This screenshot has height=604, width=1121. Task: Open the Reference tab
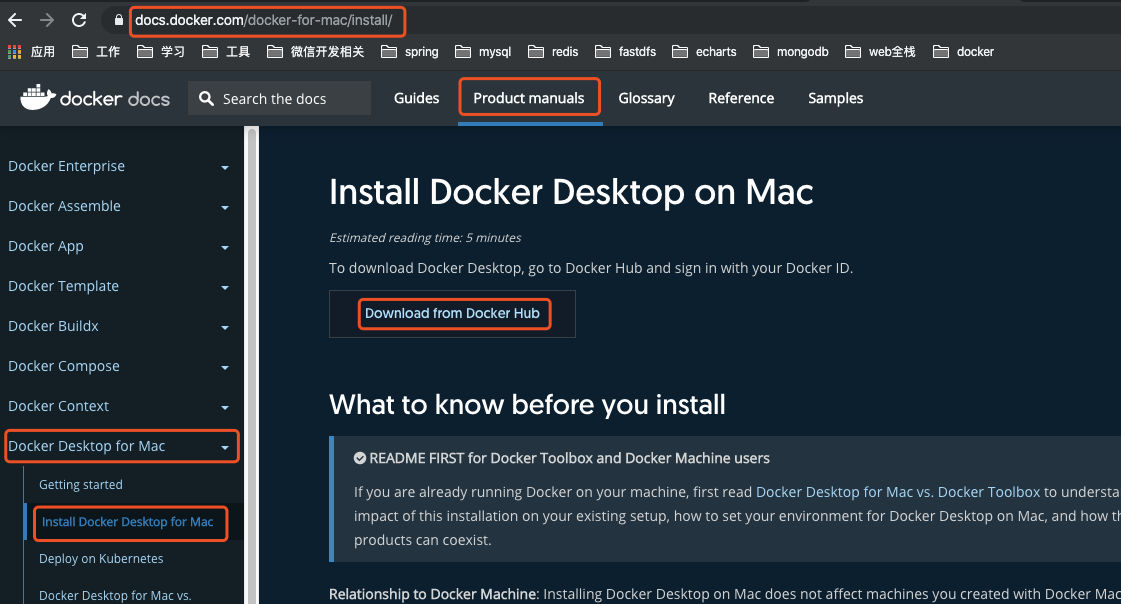pyautogui.click(x=741, y=98)
